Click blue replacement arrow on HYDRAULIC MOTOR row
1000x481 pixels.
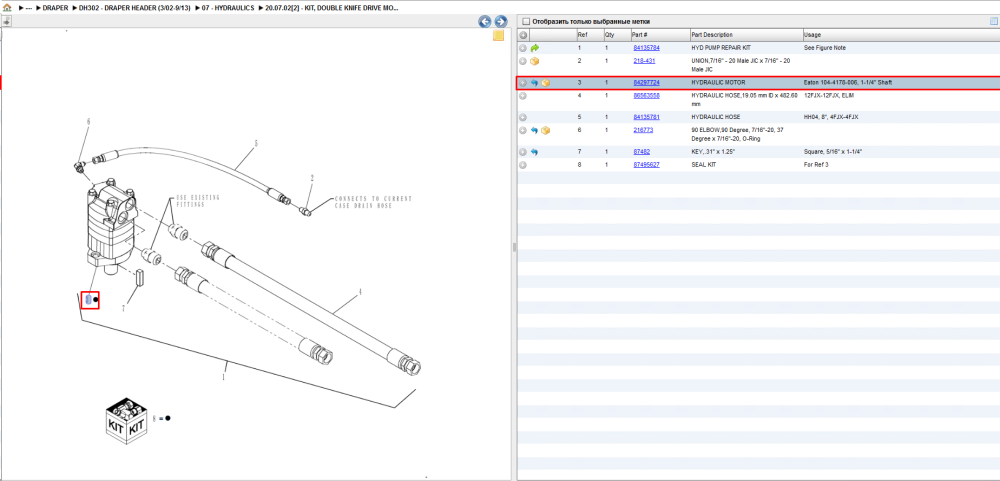[x=534, y=83]
